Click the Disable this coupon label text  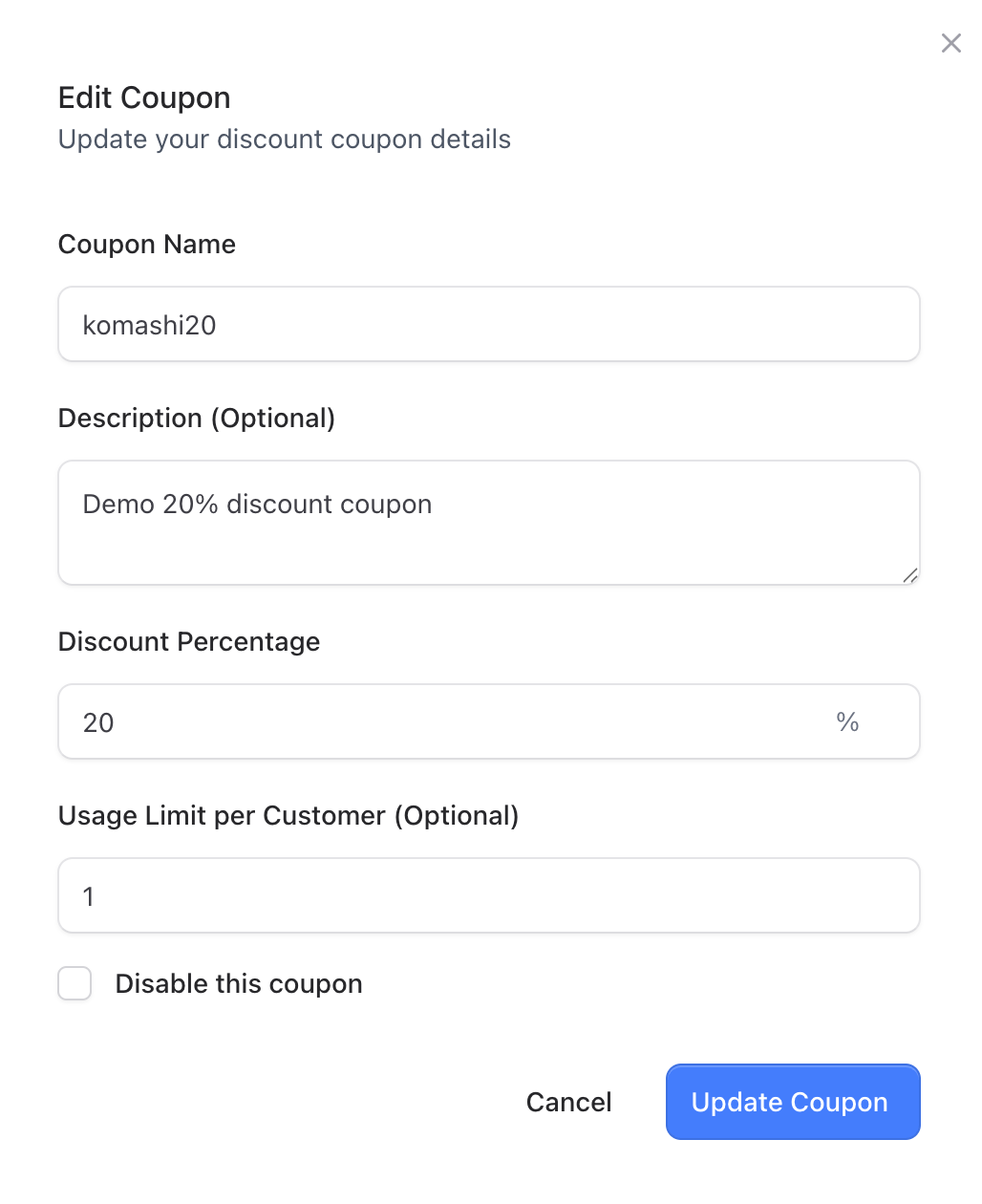point(239,983)
